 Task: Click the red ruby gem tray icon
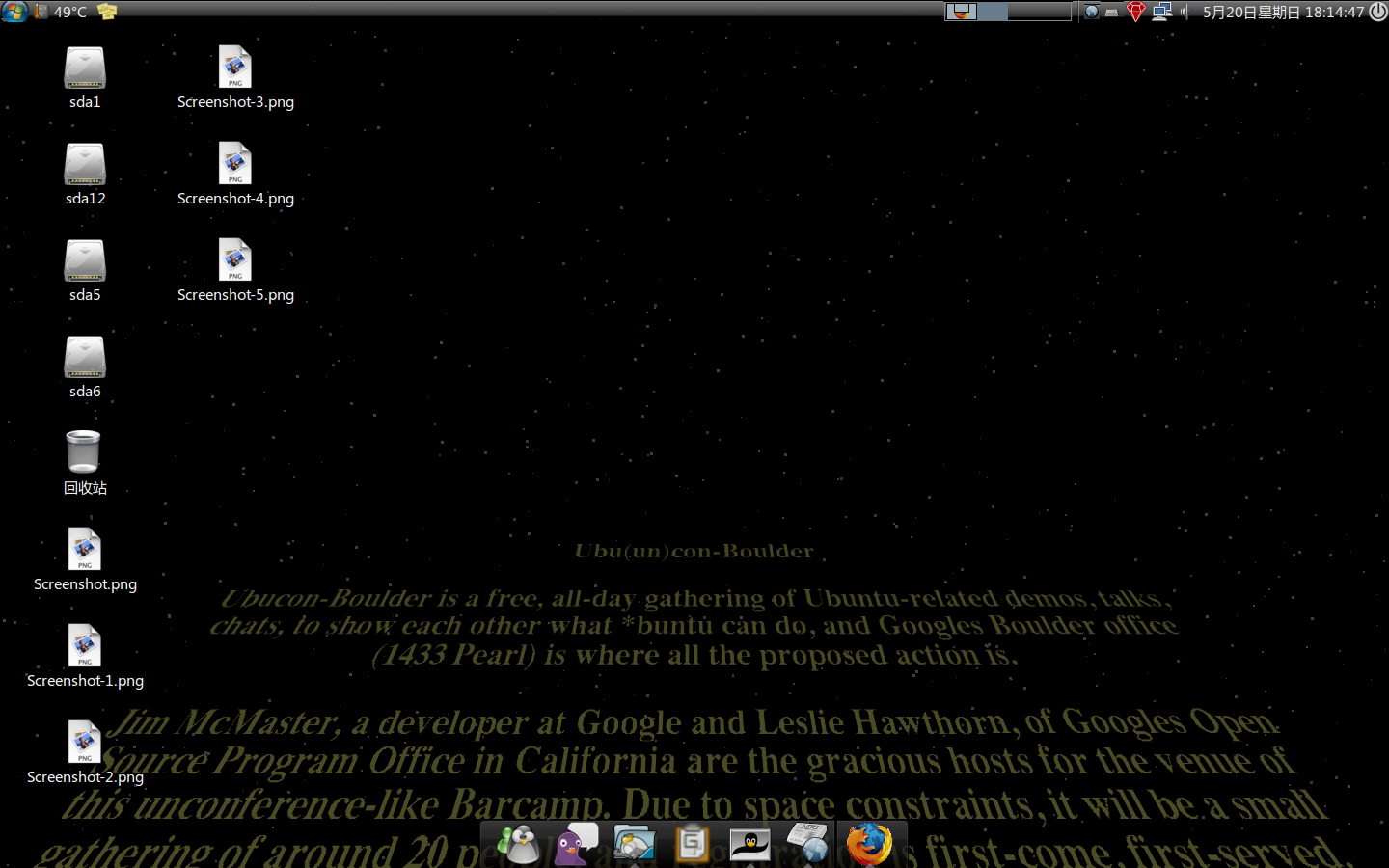tap(1136, 12)
